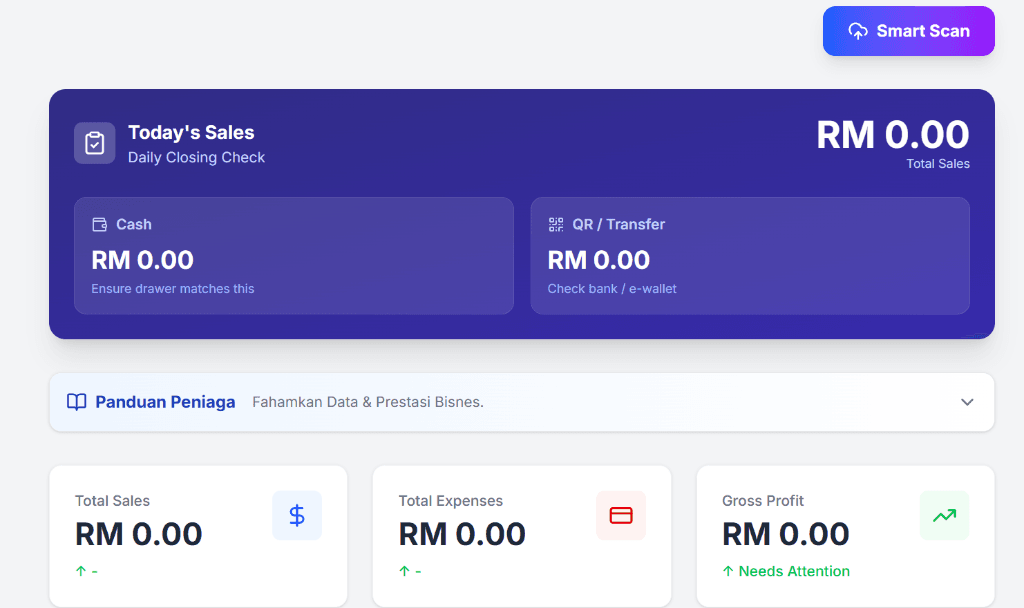Click the Daily Closing Check label
The image size is (1024, 608).
(196, 157)
